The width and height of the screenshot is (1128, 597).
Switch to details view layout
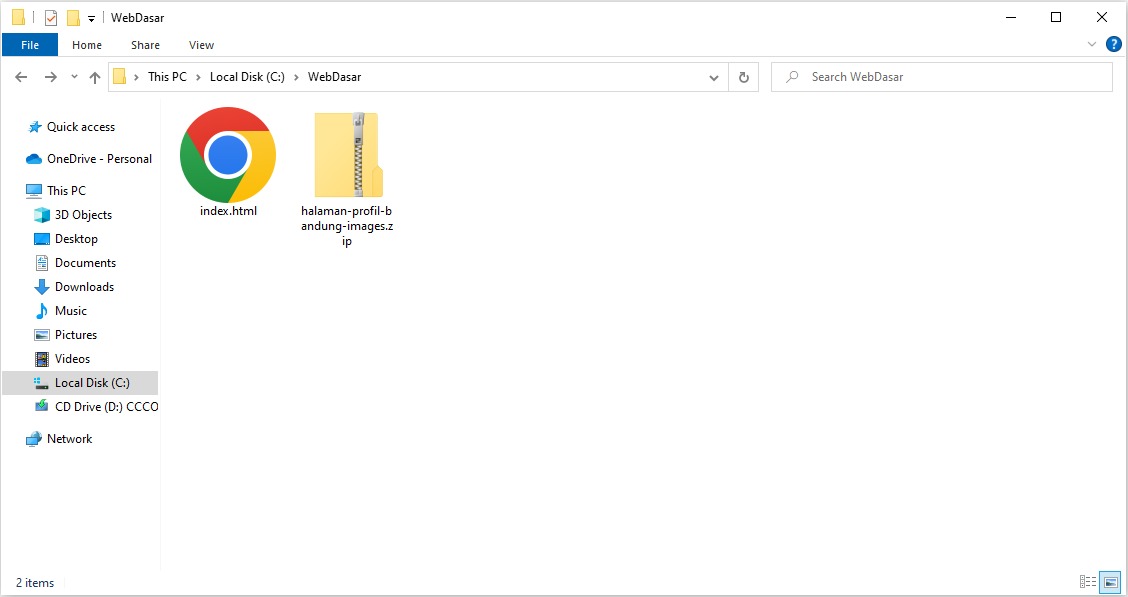click(x=1088, y=582)
